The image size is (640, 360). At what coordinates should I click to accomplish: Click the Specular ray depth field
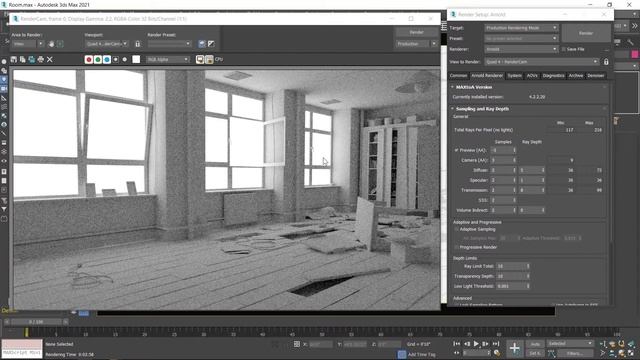532,180
